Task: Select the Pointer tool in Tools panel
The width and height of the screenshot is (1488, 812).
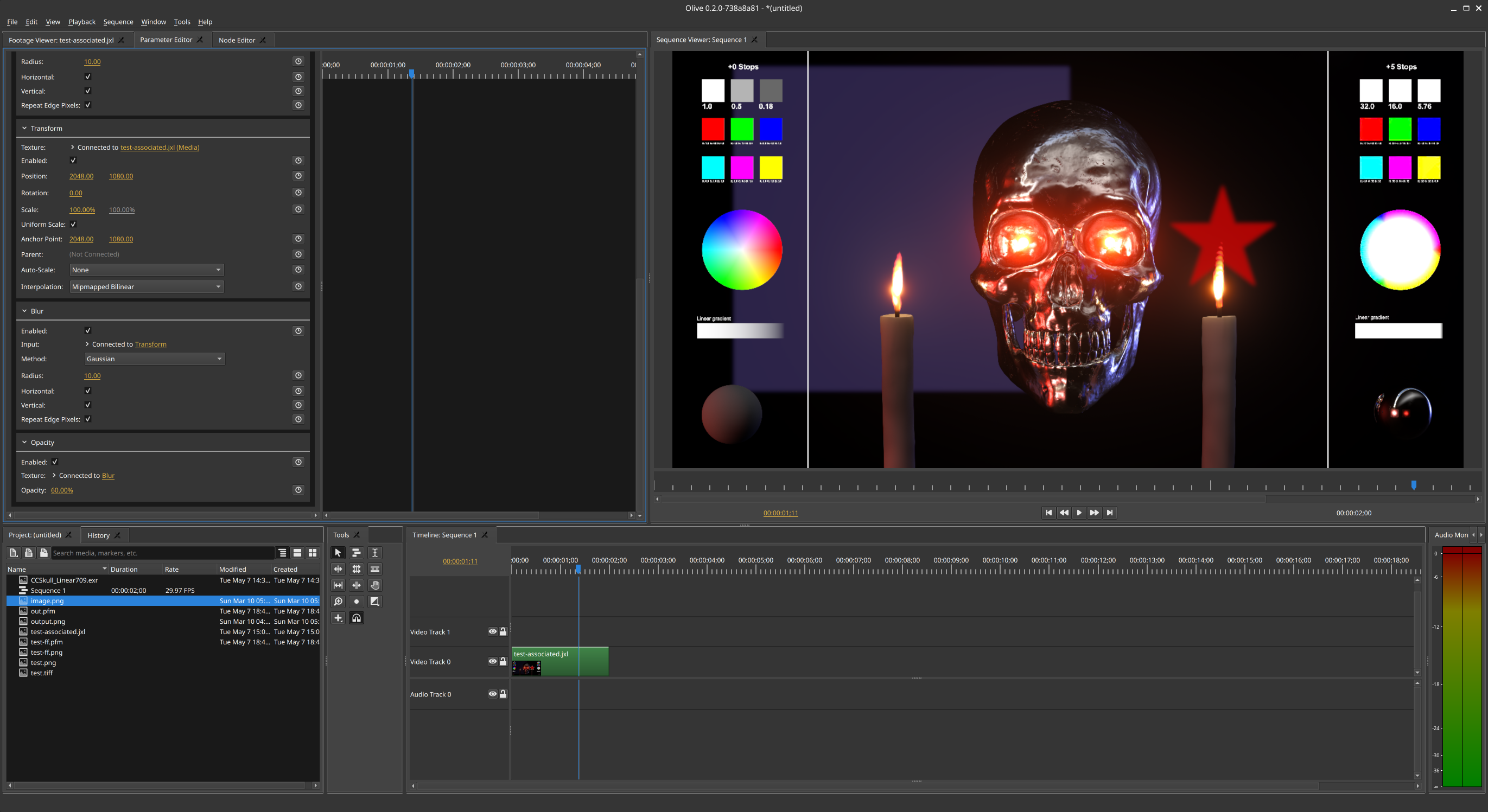Action: pyautogui.click(x=338, y=553)
